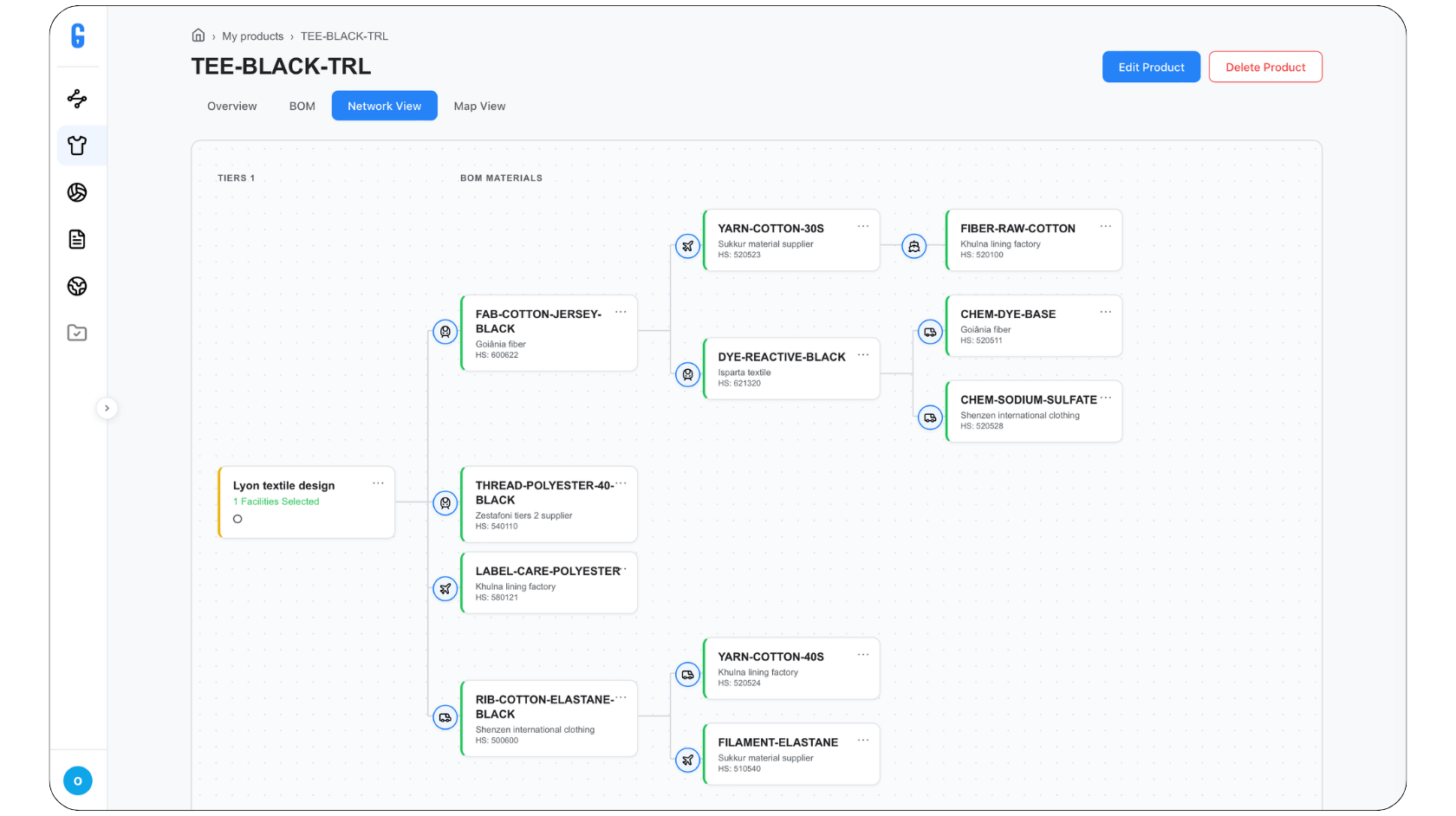Screen dimensions: 1456x816
Task: Expand the sidebar using the chevron arrow
Action: [x=107, y=408]
